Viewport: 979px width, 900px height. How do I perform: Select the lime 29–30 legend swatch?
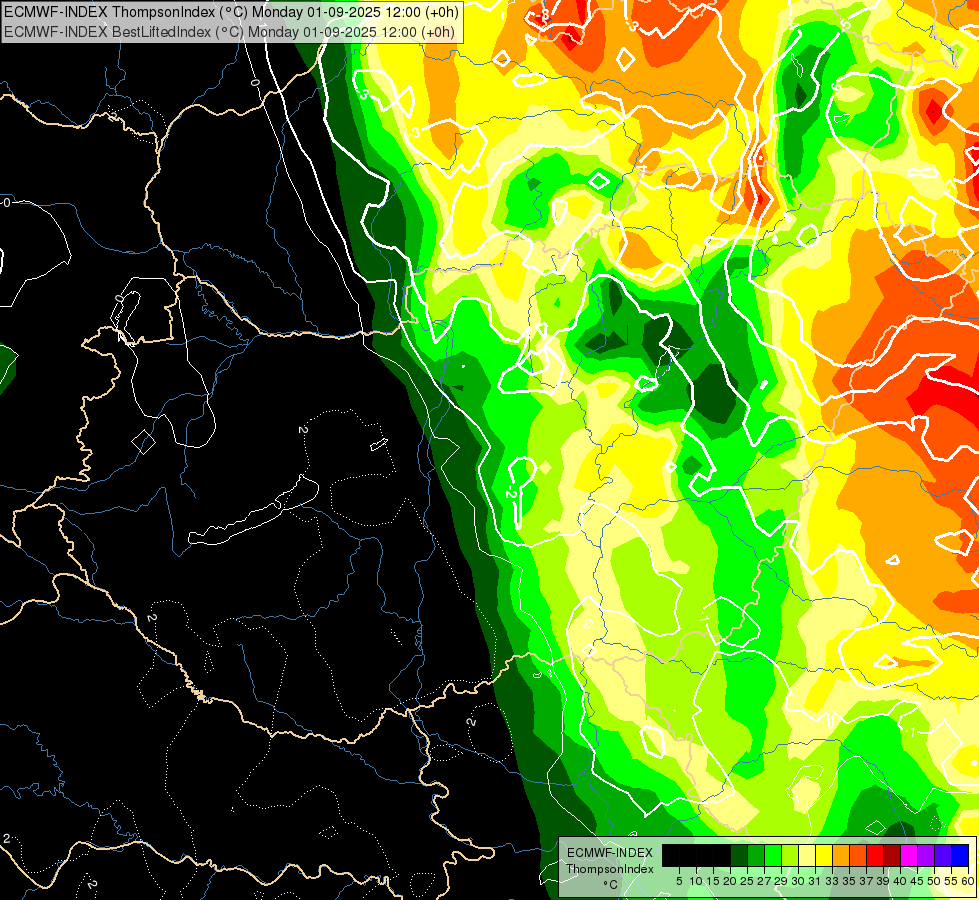click(790, 855)
